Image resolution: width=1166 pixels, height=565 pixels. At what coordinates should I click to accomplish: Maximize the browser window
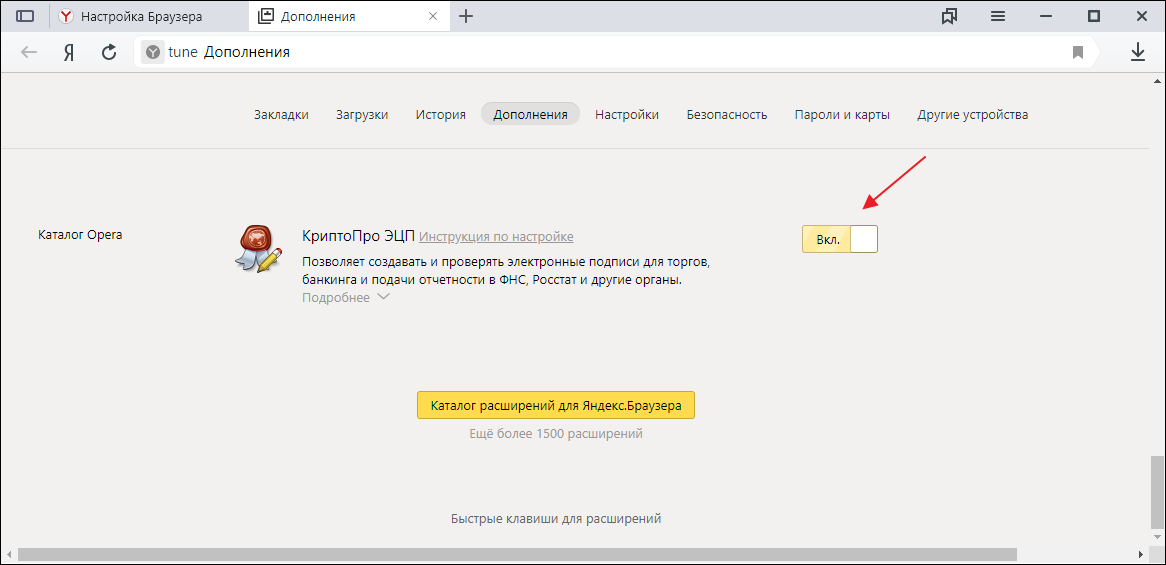tap(1094, 16)
